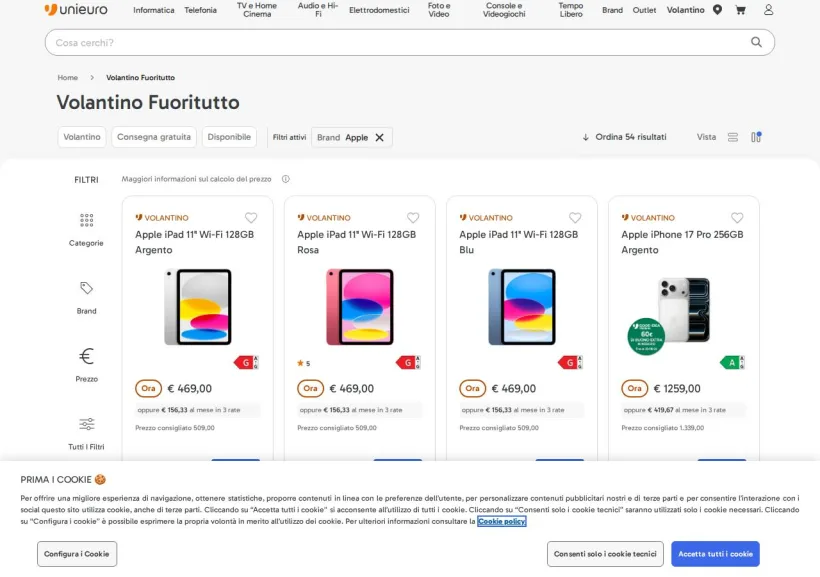The width and height of the screenshot is (820, 577).
Task: Go to the Outlet section
Action: click(644, 10)
